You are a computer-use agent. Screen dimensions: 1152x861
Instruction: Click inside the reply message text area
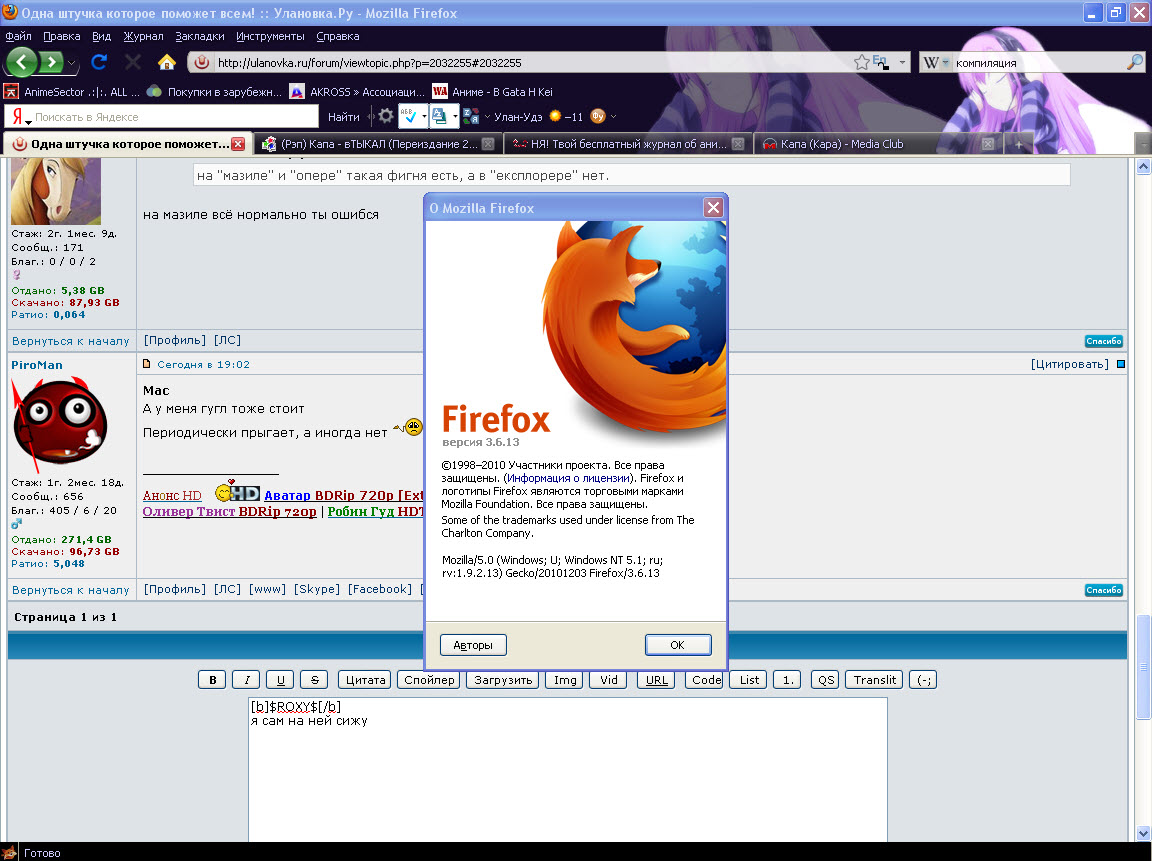567,780
